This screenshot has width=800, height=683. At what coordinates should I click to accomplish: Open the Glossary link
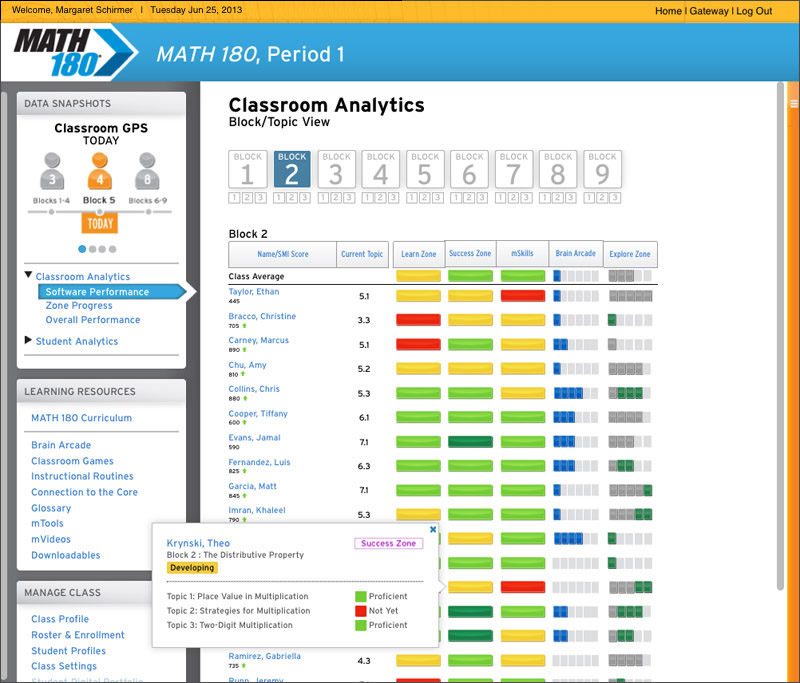click(51, 508)
